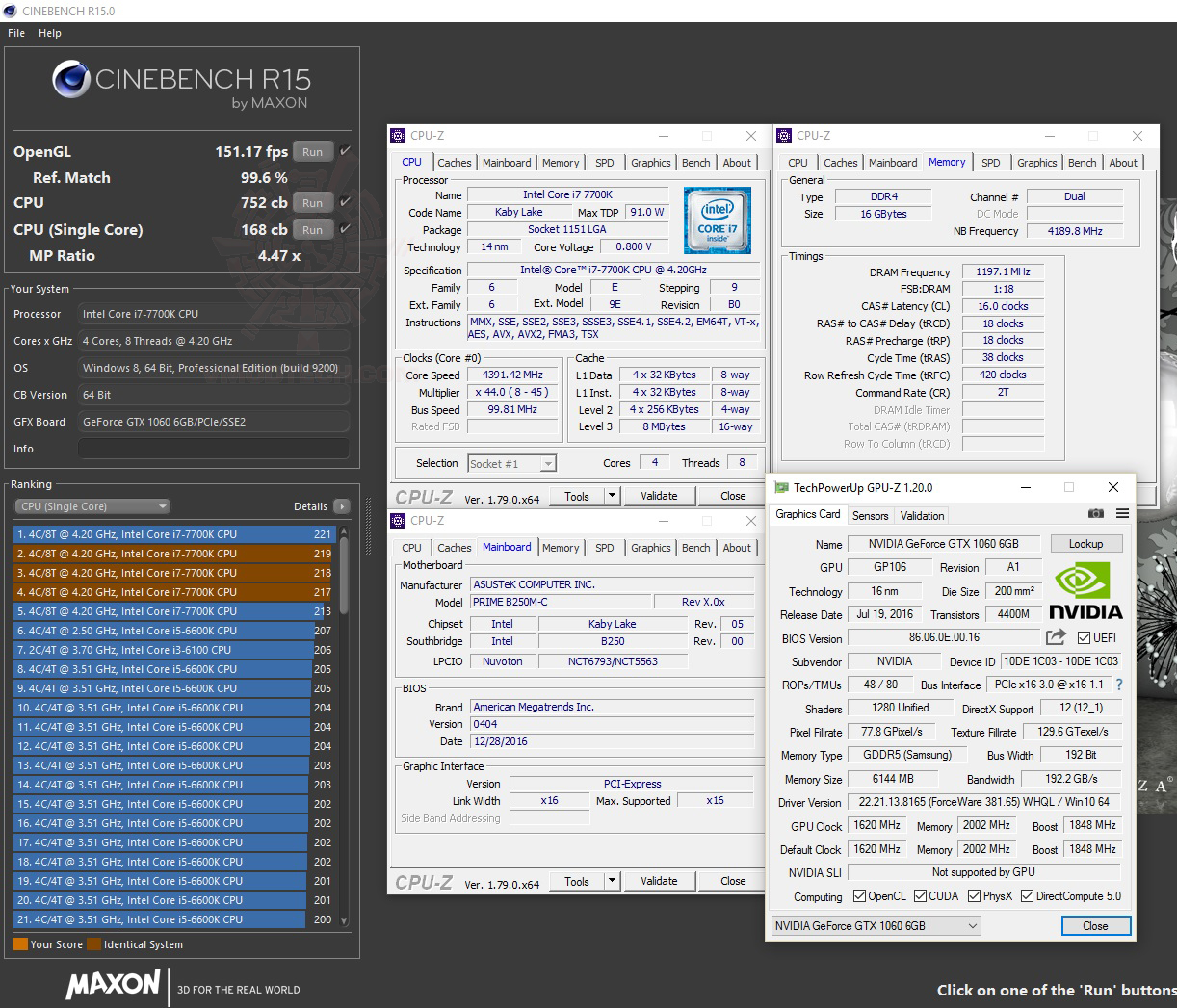The height and width of the screenshot is (1008, 1177).
Task: Click the Ranking Details arrow icon
Action: tap(341, 506)
